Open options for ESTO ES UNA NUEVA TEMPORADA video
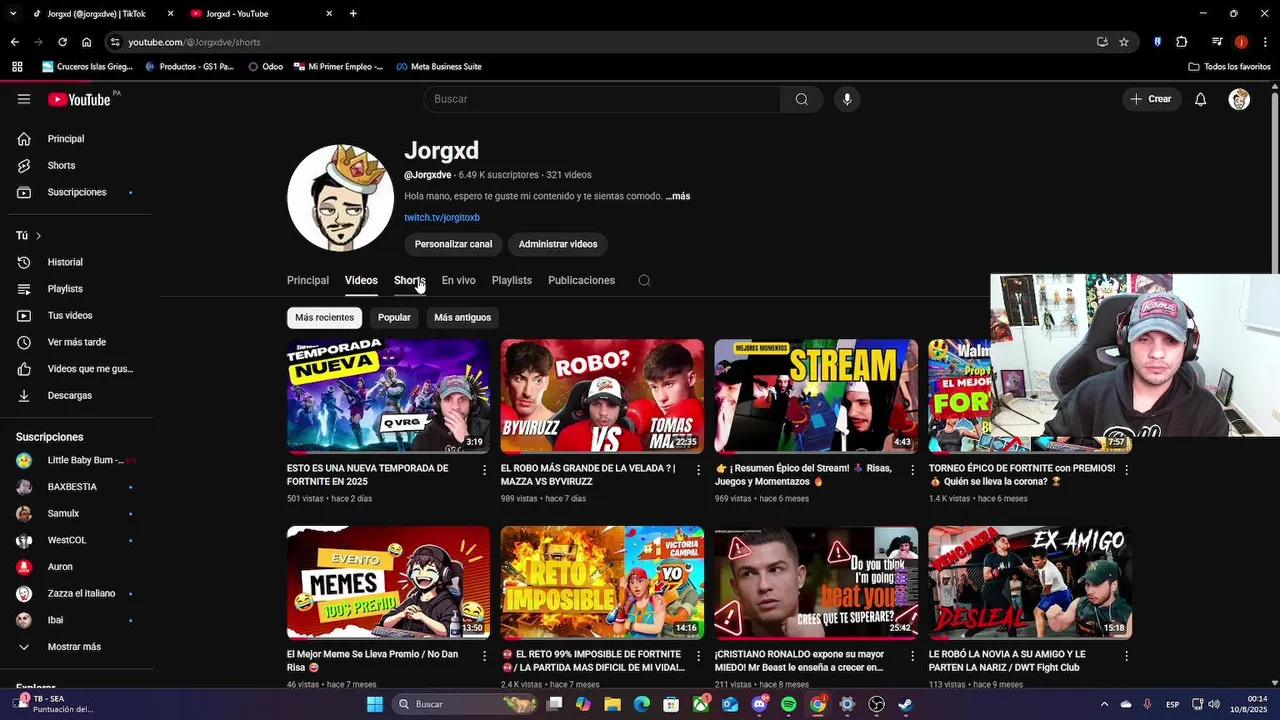Viewport: 1280px width, 720px height. click(x=485, y=470)
